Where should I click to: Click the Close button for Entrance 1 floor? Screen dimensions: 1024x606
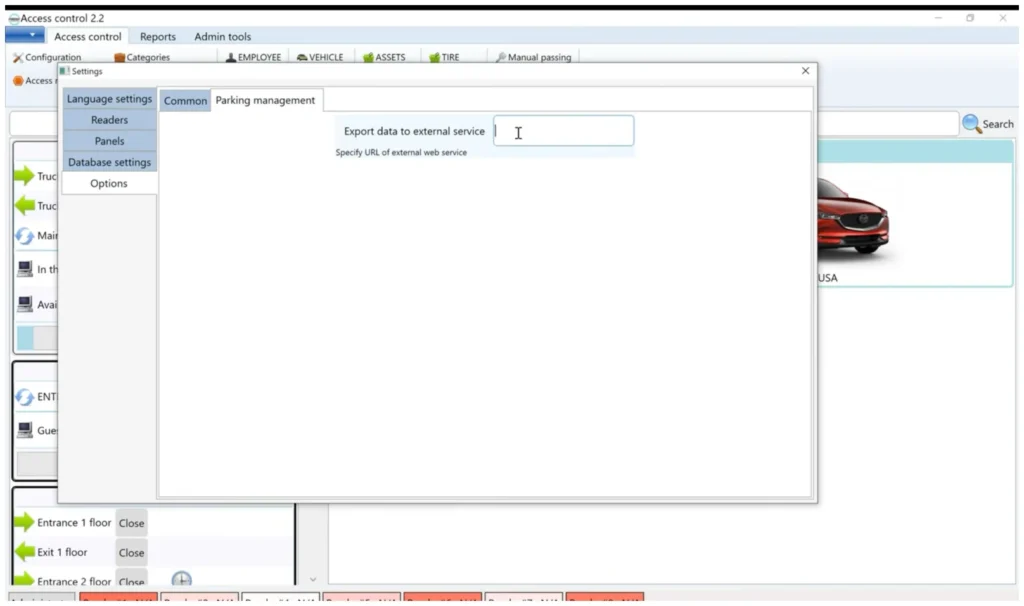(x=131, y=523)
